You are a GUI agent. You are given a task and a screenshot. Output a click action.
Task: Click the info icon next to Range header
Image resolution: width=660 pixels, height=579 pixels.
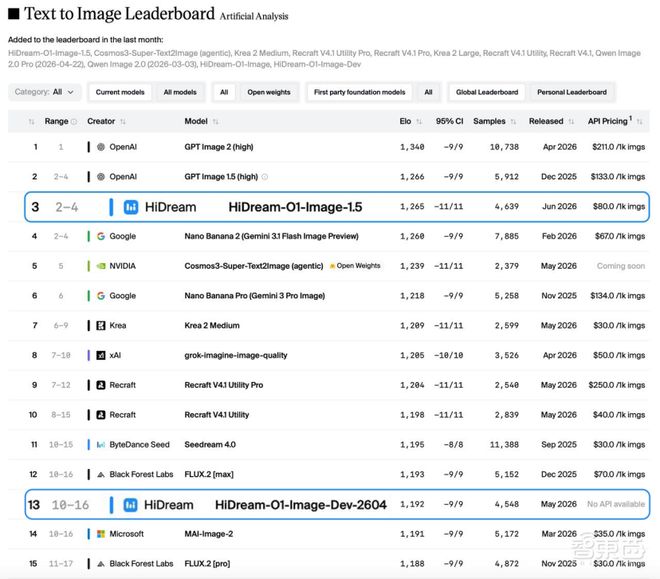(x=74, y=122)
